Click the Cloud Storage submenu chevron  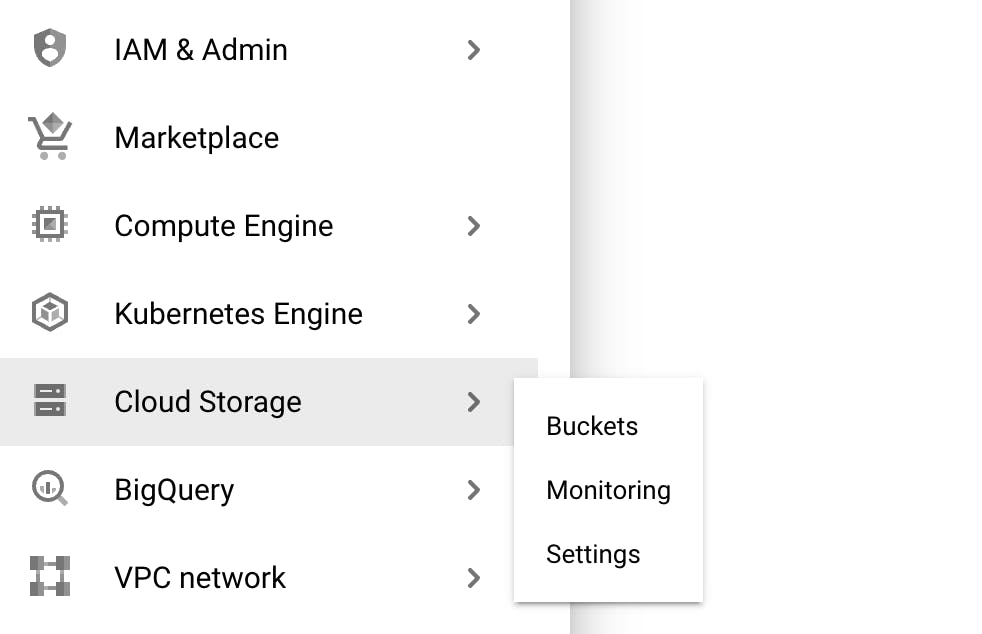tap(474, 401)
